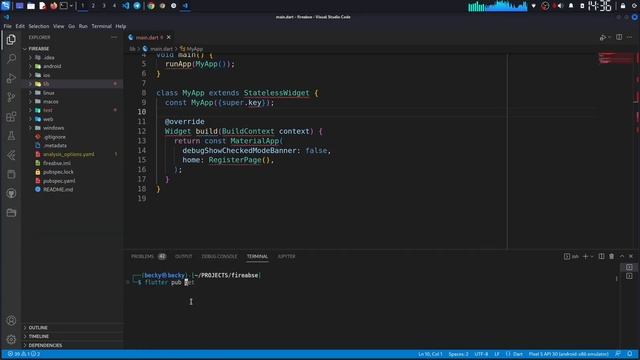Switch to the OUTPUT tab
The image size is (640, 360).
(x=183, y=256)
